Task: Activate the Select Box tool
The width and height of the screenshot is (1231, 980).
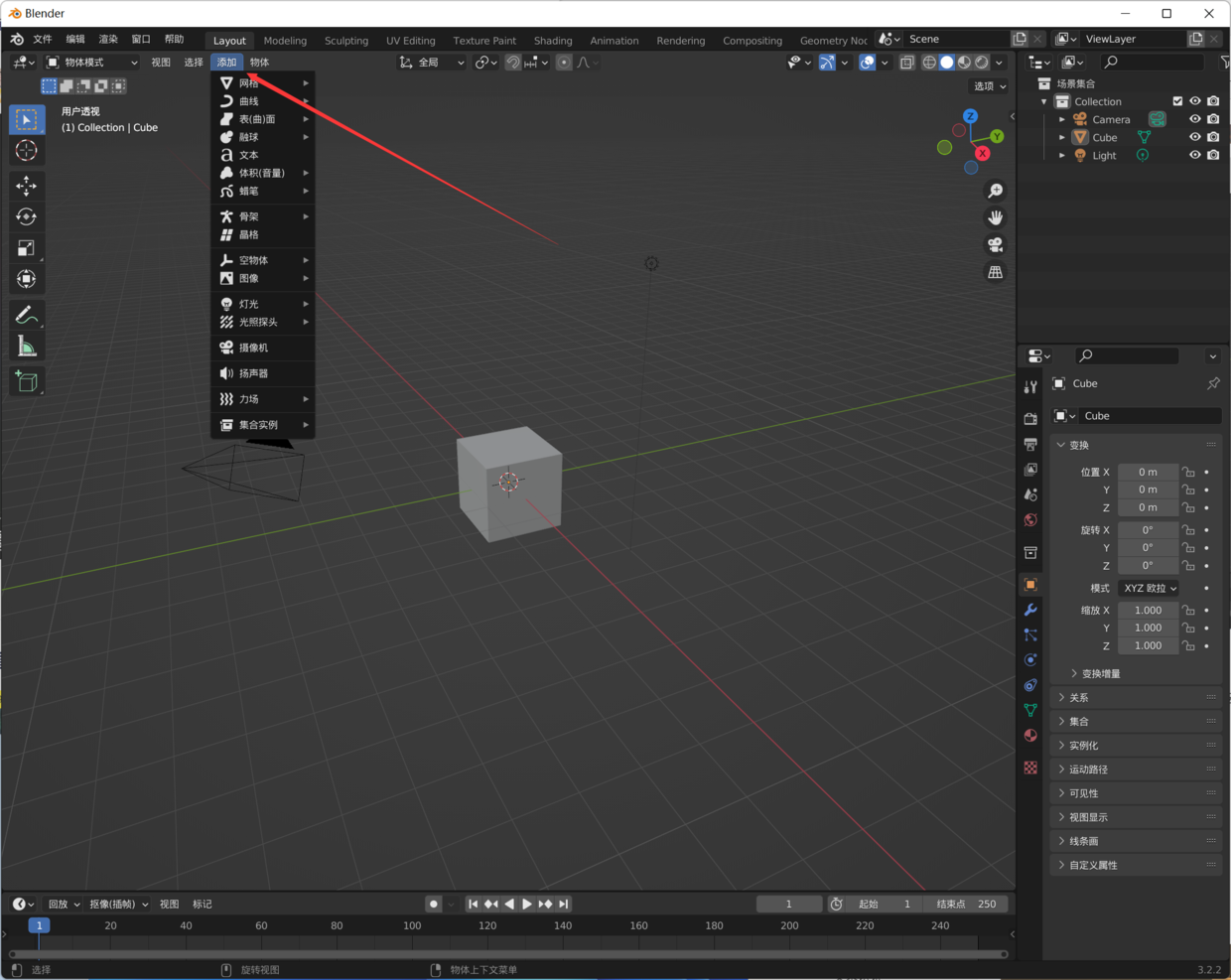Action: tap(27, 119)
